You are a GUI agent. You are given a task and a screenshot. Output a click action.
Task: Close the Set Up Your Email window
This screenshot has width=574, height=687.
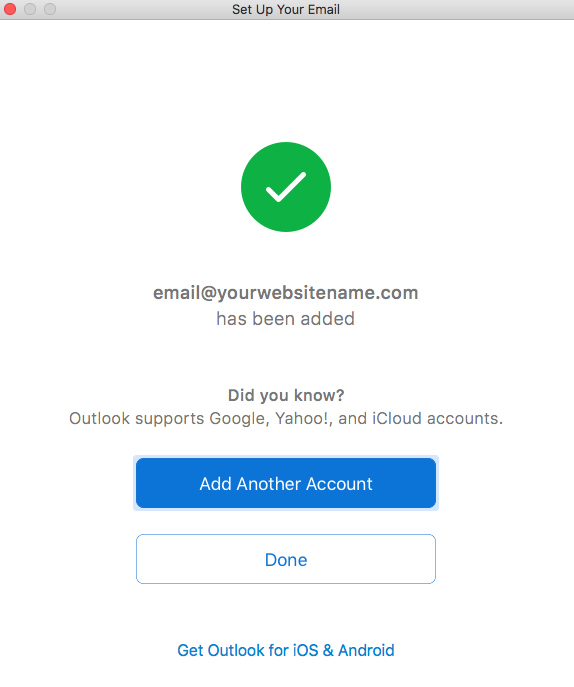tap(10, 9)
